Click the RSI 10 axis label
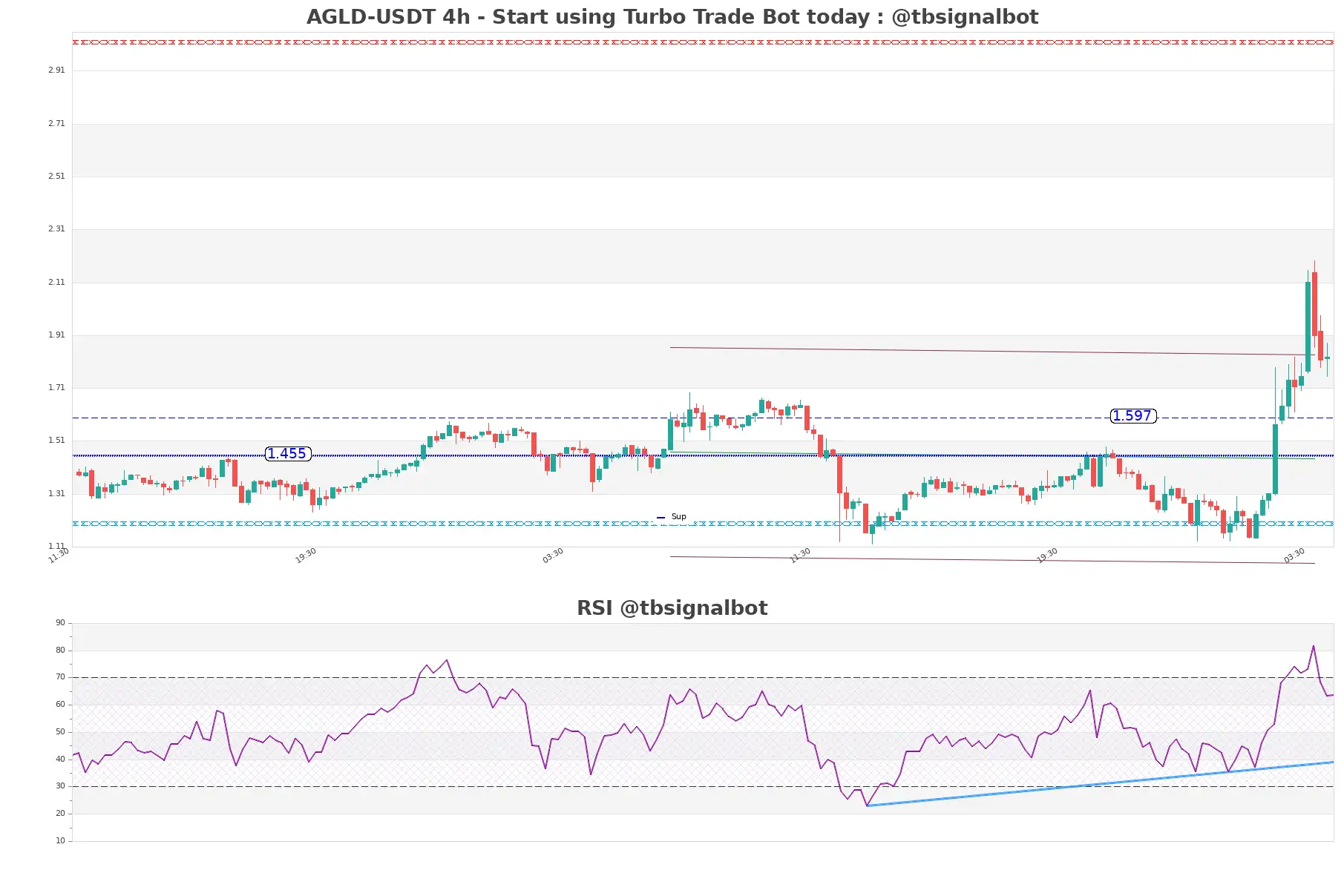Screen dimensions: 1344x896 tap(60, 841)
